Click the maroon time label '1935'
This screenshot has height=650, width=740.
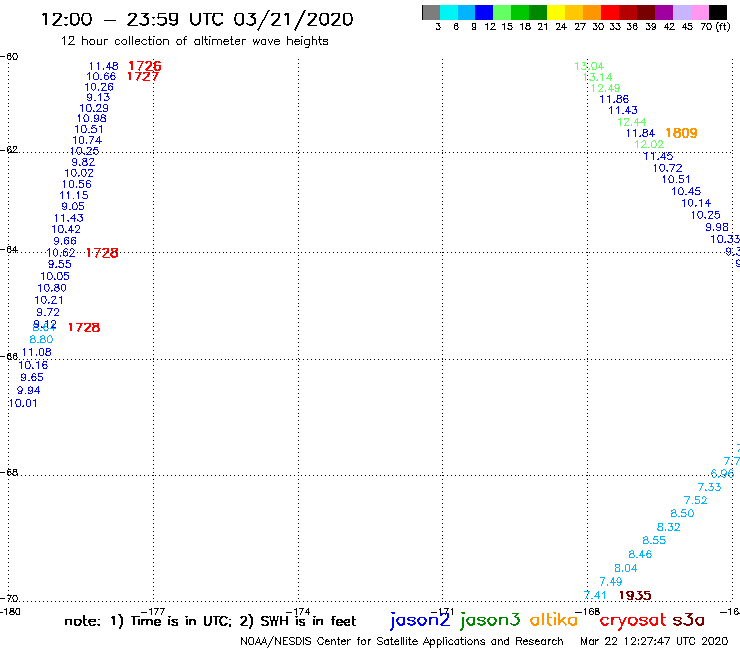click(x=635, y=596)
